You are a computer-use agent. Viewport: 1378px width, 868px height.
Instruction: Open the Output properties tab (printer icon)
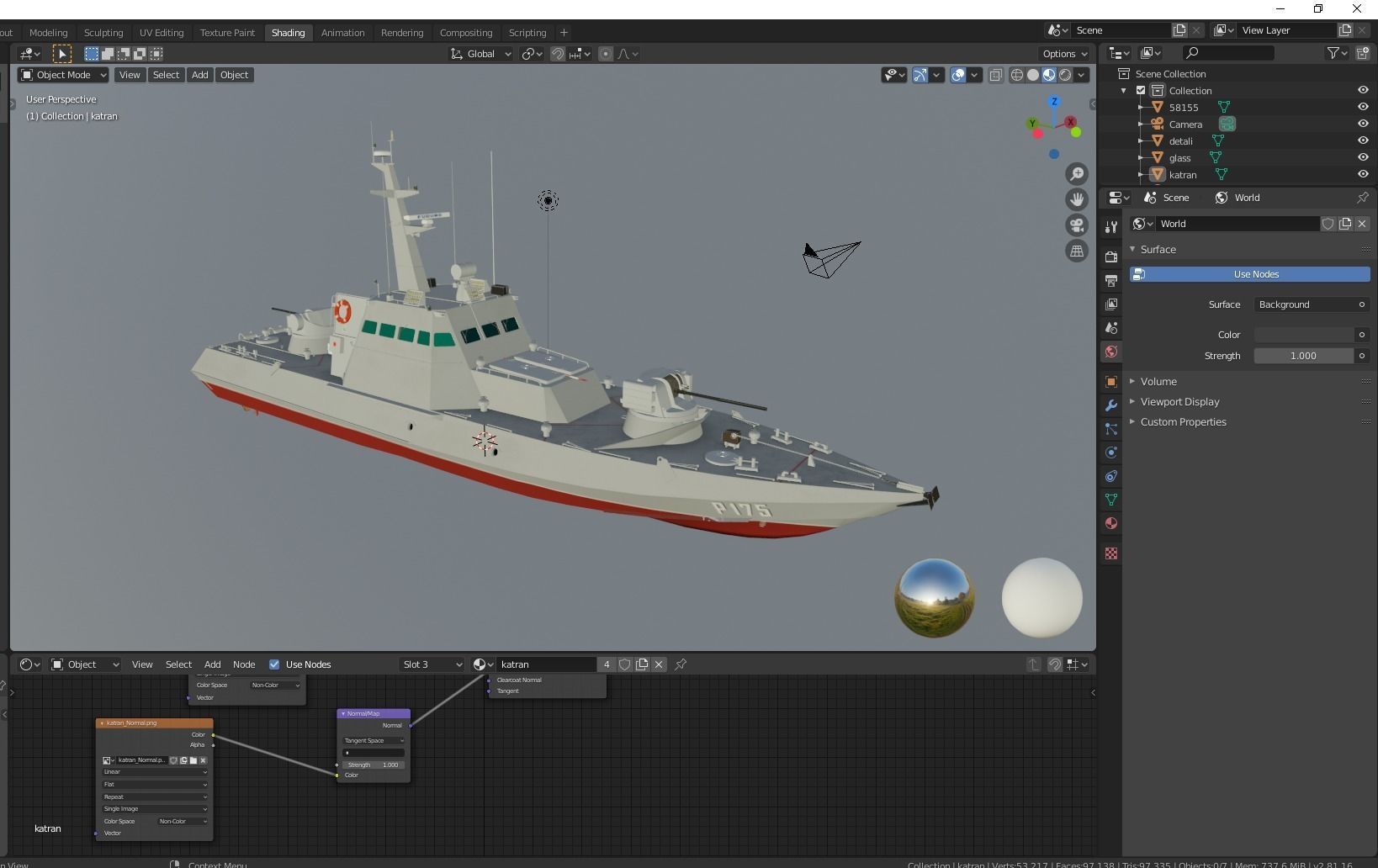tap(1111, 280)
